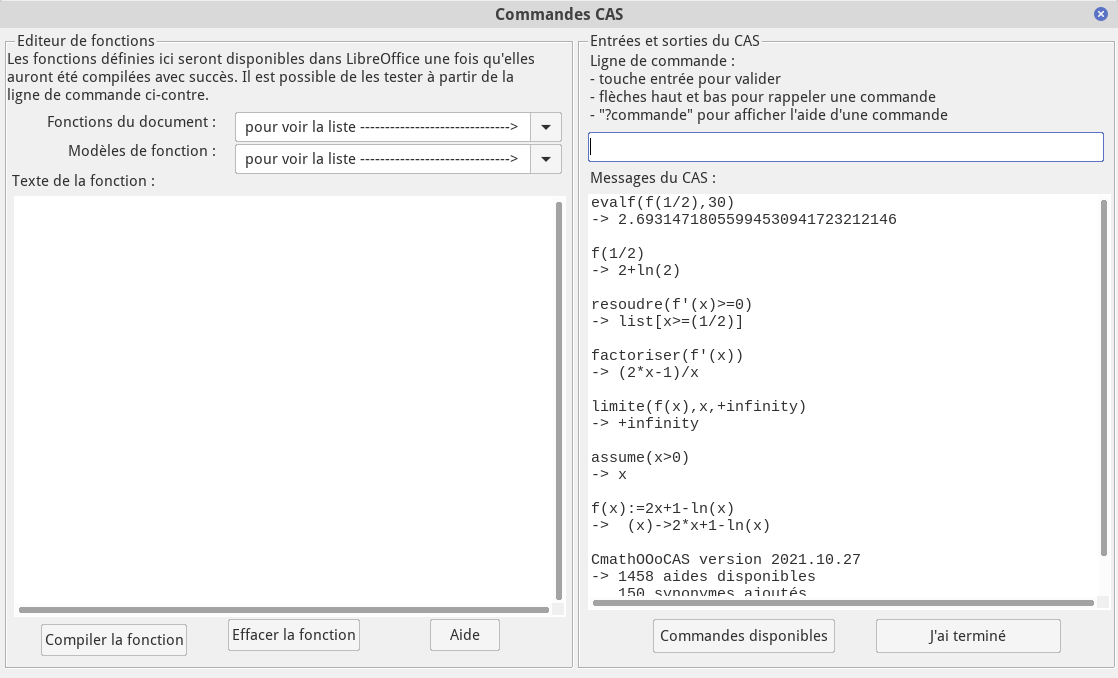The width and height of the screenshot is (1118, 678).
Task: Click the evalf(f(1/2),30) line in messages
Action: [656, 202]
